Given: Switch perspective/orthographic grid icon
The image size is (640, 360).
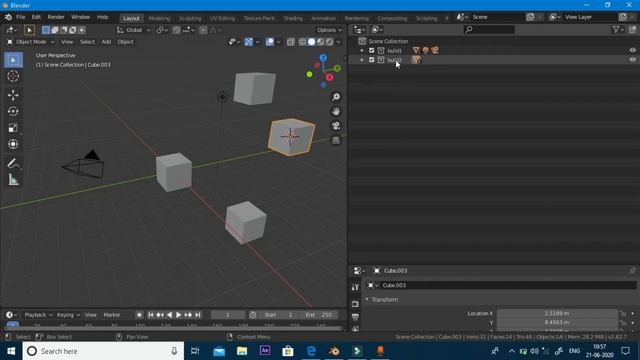Looking at the screenshot, I should [x=336, y=140].
